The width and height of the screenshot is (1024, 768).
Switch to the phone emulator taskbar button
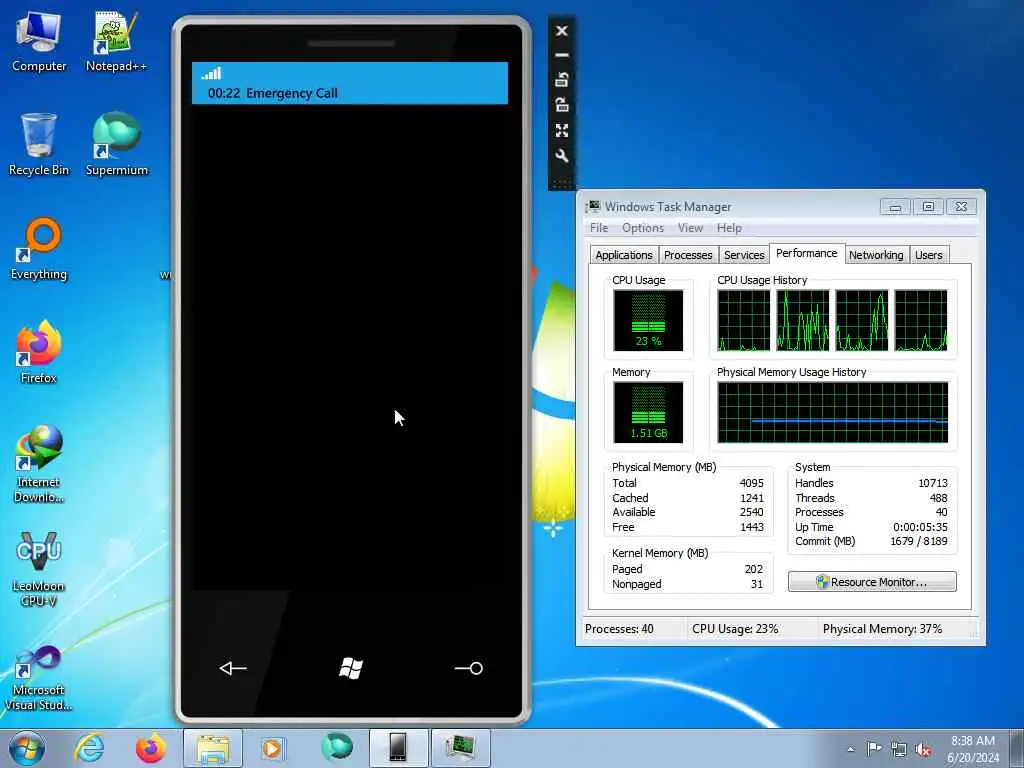coord(398,748)
